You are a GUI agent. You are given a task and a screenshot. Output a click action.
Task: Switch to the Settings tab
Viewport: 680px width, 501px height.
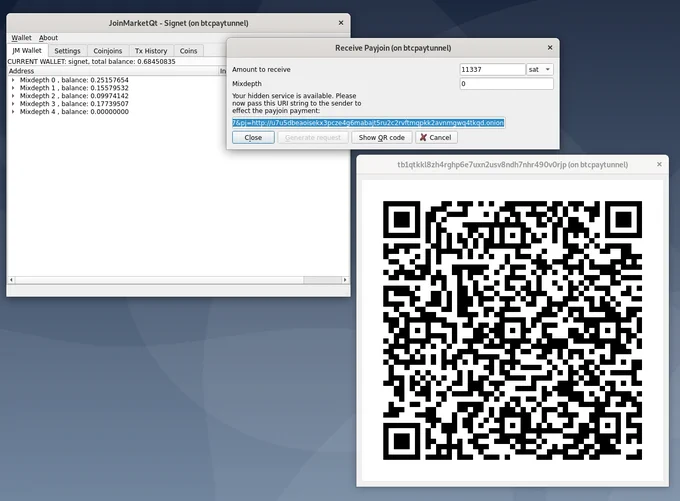[67, 51]
